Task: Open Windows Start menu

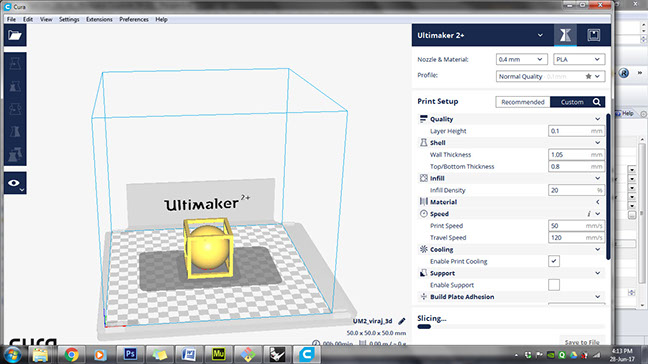Action: tap(12, 355)
